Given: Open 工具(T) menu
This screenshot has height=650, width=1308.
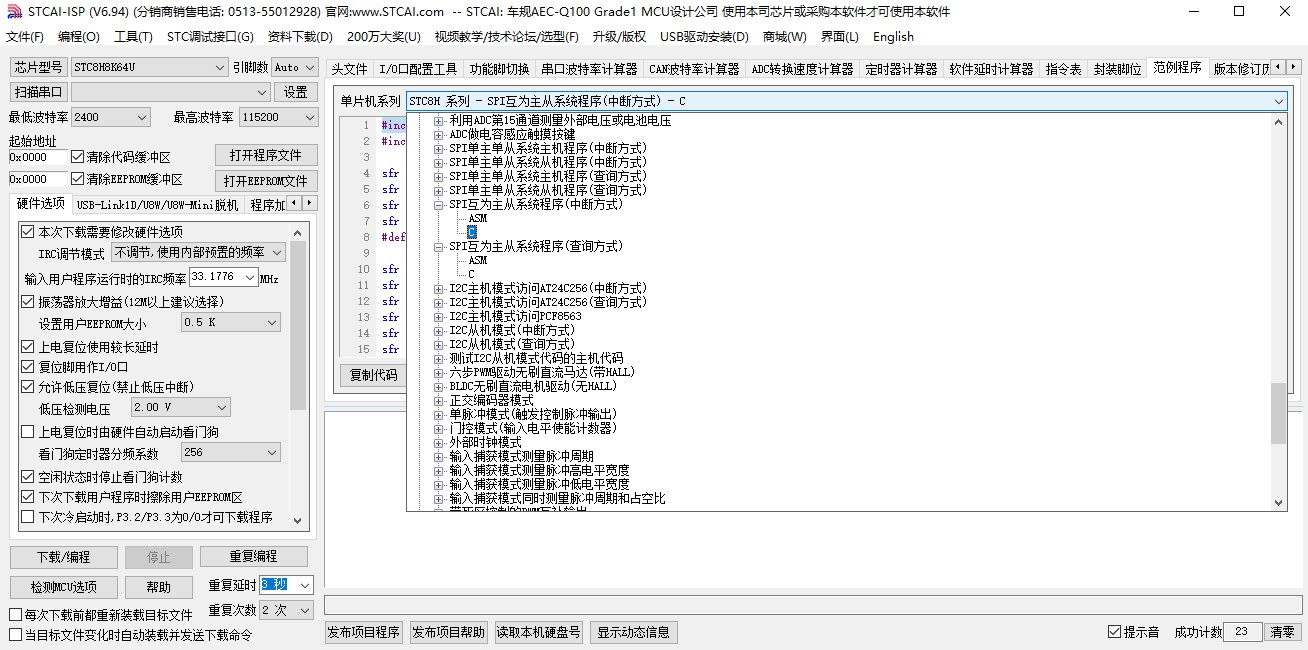Looking at the screenshot, I should pyautogui.click(x=133, y=37).
